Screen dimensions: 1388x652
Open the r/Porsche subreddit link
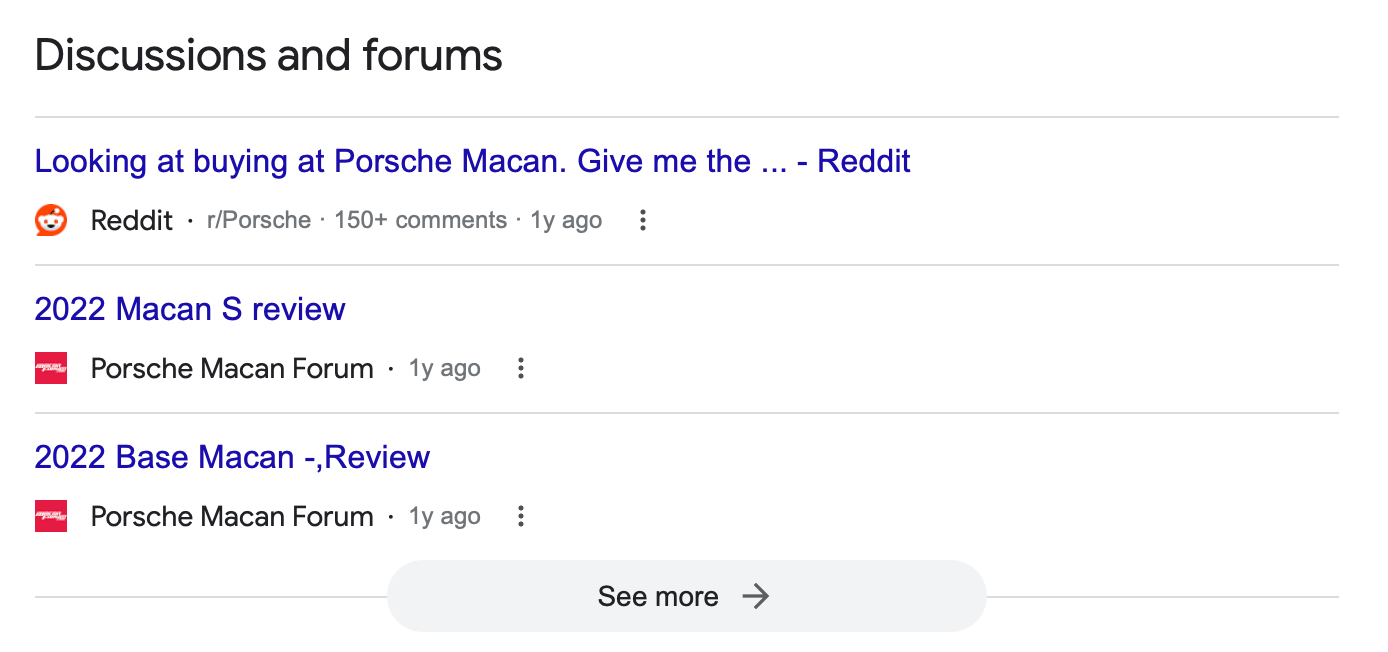259,220
